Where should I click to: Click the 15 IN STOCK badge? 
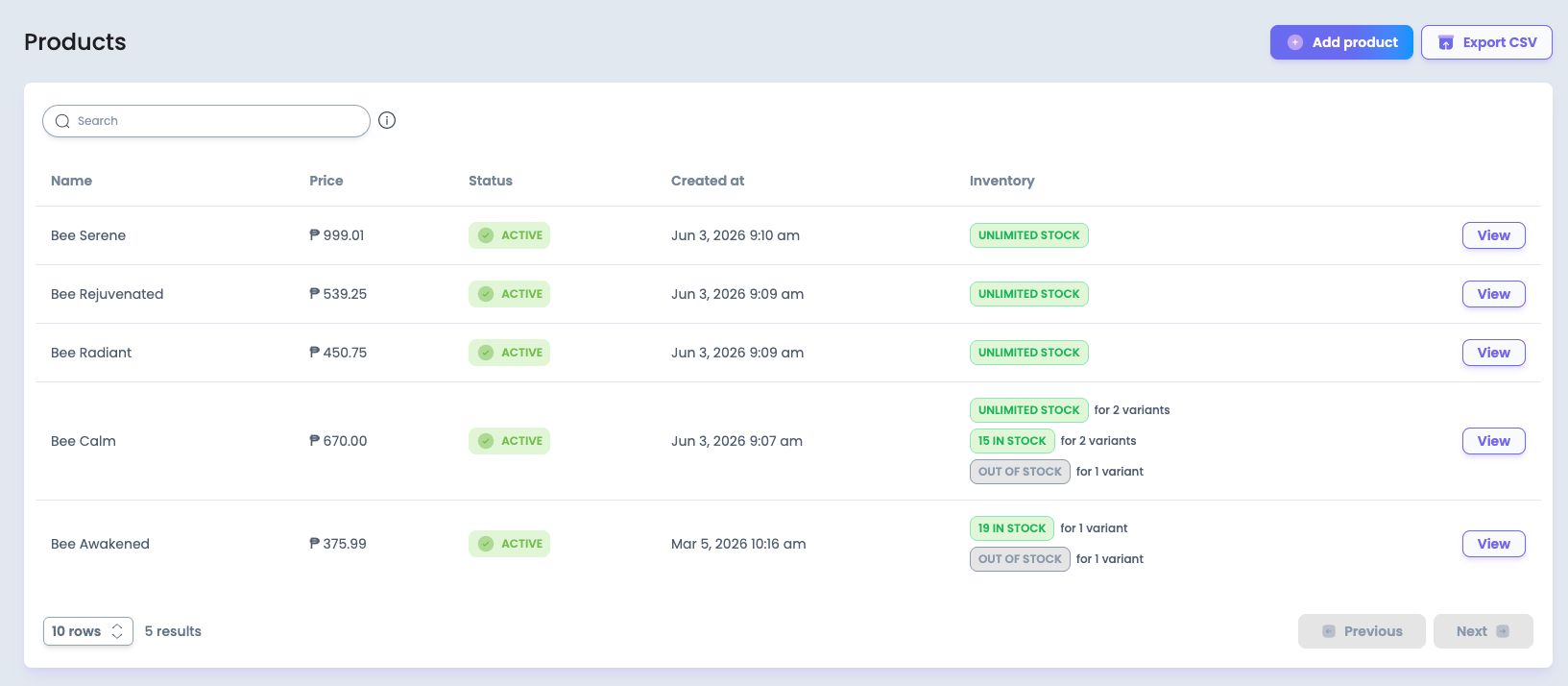(x=1012, y=441)
